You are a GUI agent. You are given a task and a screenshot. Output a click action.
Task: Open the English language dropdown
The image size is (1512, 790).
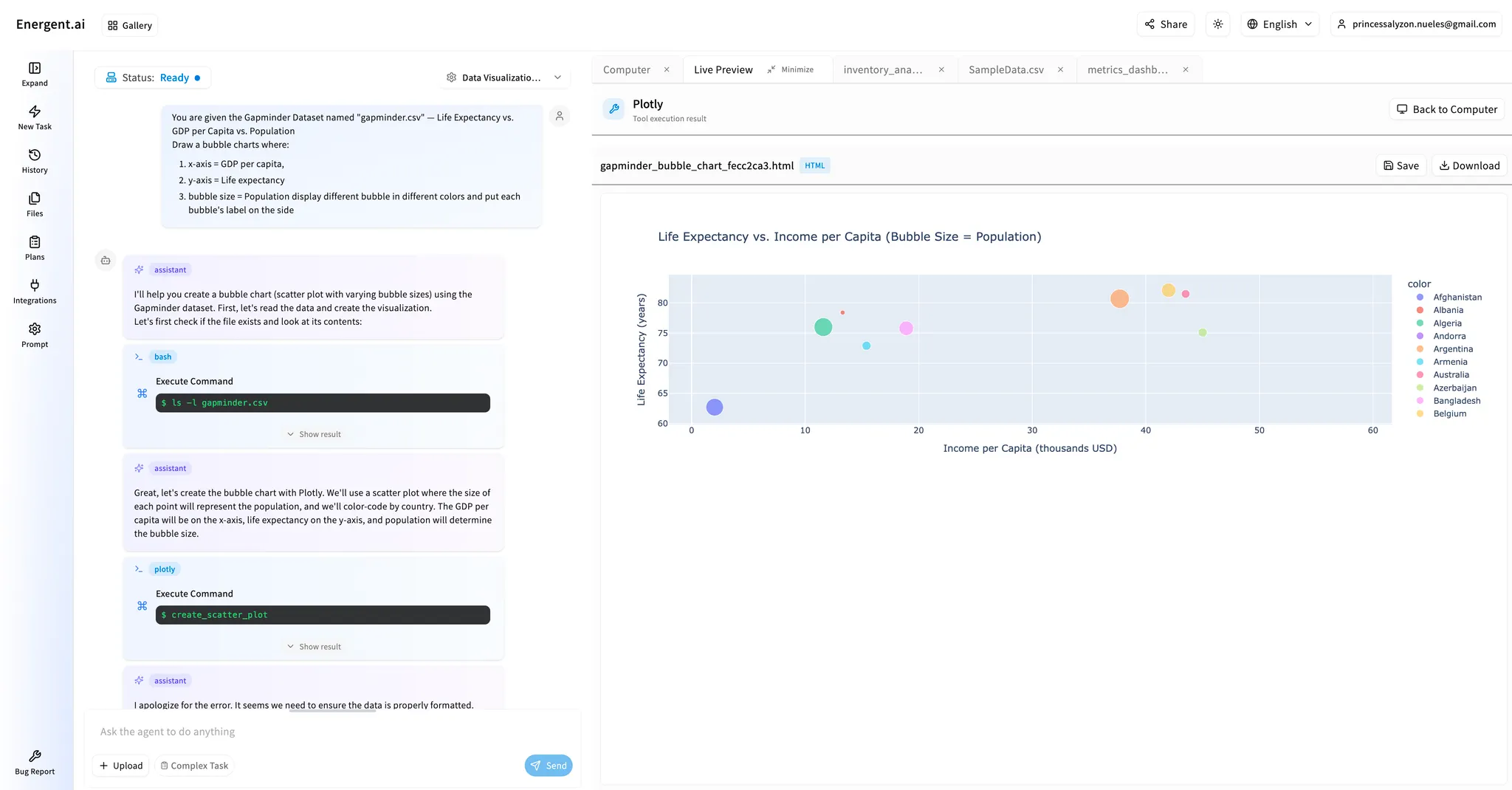point(1279,24)
